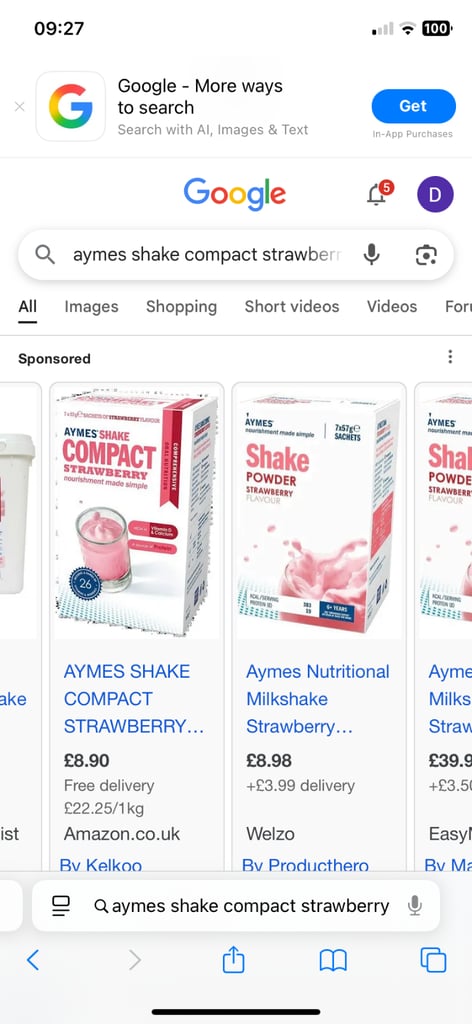472x1024 pixels.
Task: Open Safari page menu icon in address bar
Action: [61, 905]
